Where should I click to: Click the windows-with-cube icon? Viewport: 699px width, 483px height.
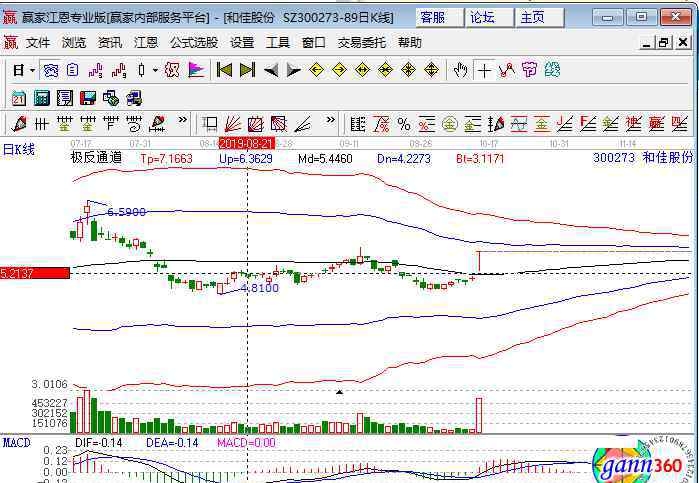pyautogui.click(x=111, y=98)
